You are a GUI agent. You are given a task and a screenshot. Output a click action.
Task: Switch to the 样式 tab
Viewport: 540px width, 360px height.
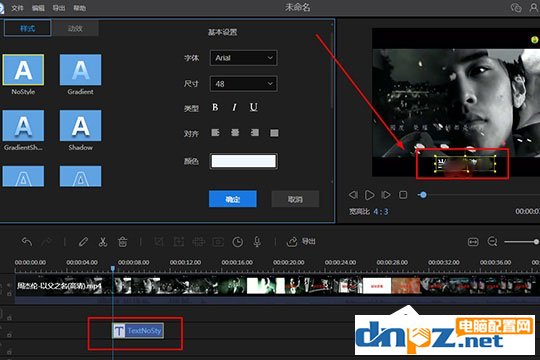(28, 28)
